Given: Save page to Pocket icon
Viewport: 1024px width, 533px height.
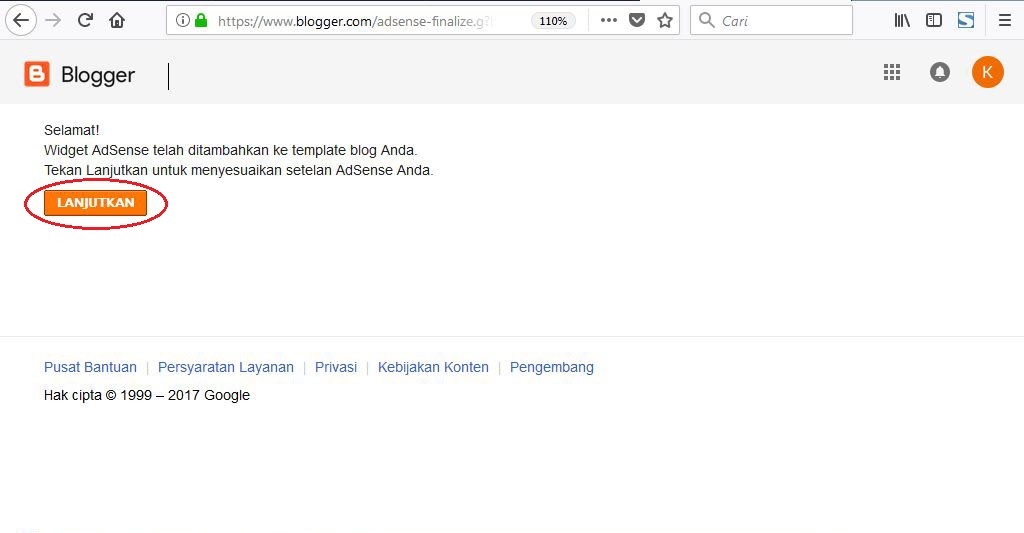Looking at the screenshot, I should [x=637, y=21].
